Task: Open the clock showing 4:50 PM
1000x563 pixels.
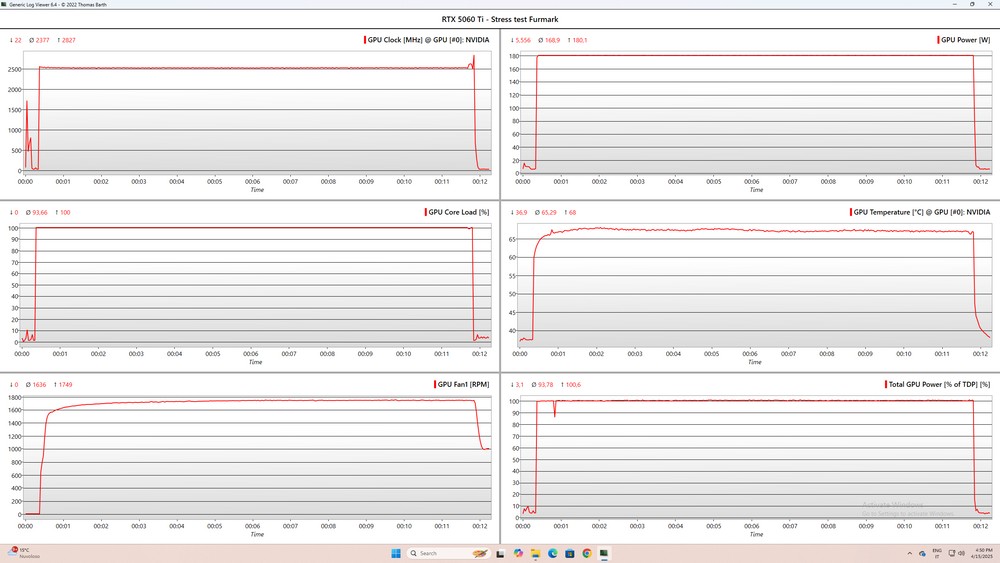Action: (983, 553)
